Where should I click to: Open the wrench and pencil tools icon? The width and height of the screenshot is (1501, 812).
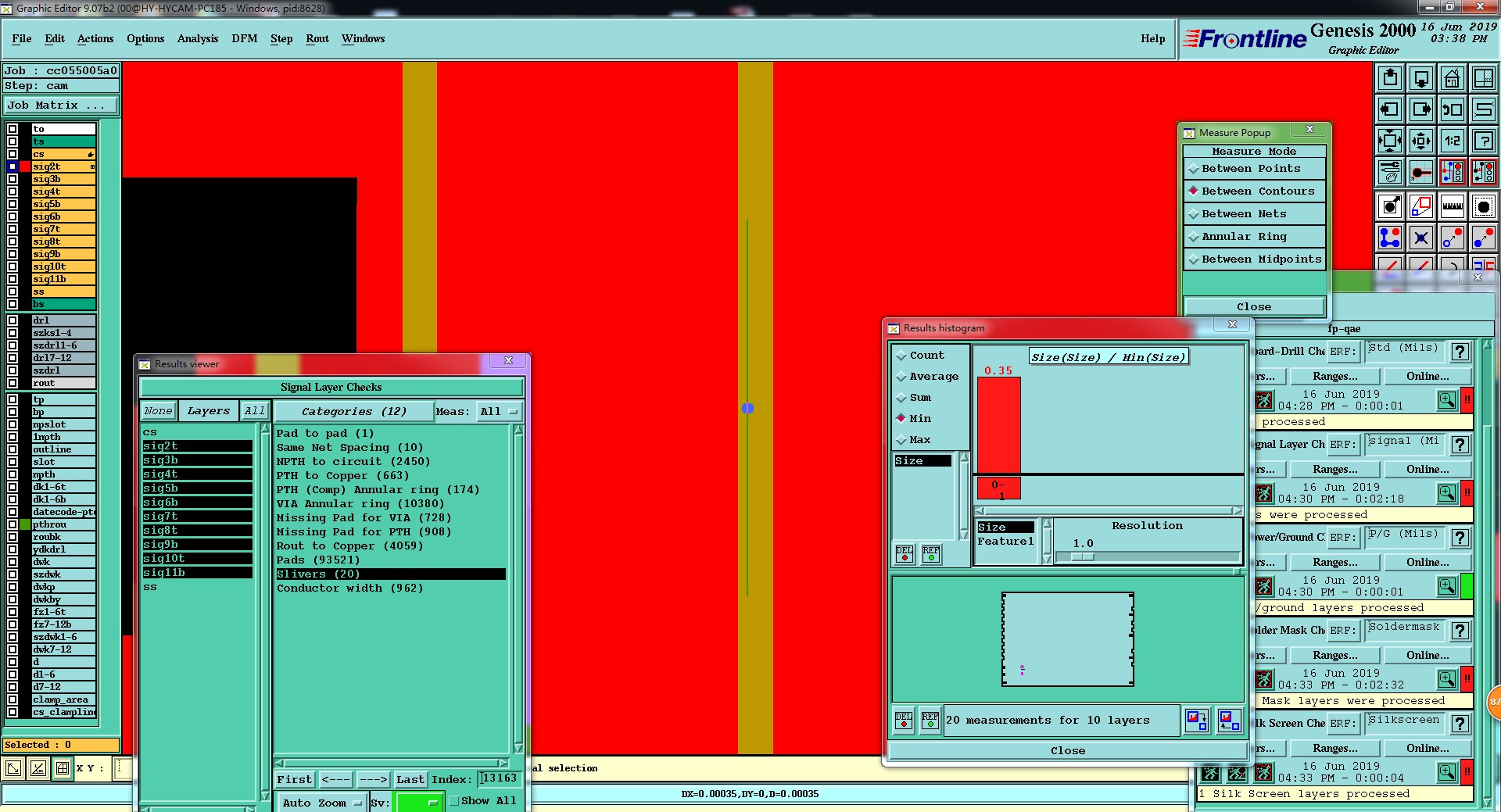tap(1390, 172)
